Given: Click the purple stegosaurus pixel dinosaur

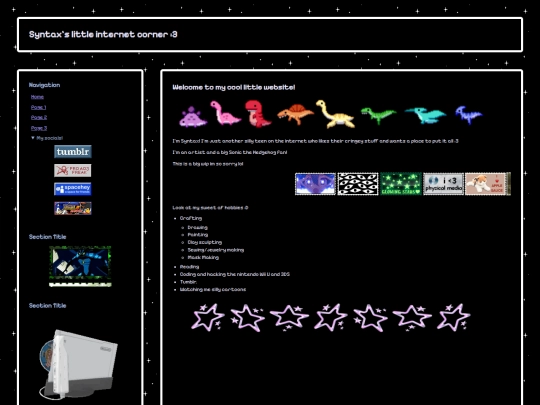Looking at the screenshot, I should 193,117.
